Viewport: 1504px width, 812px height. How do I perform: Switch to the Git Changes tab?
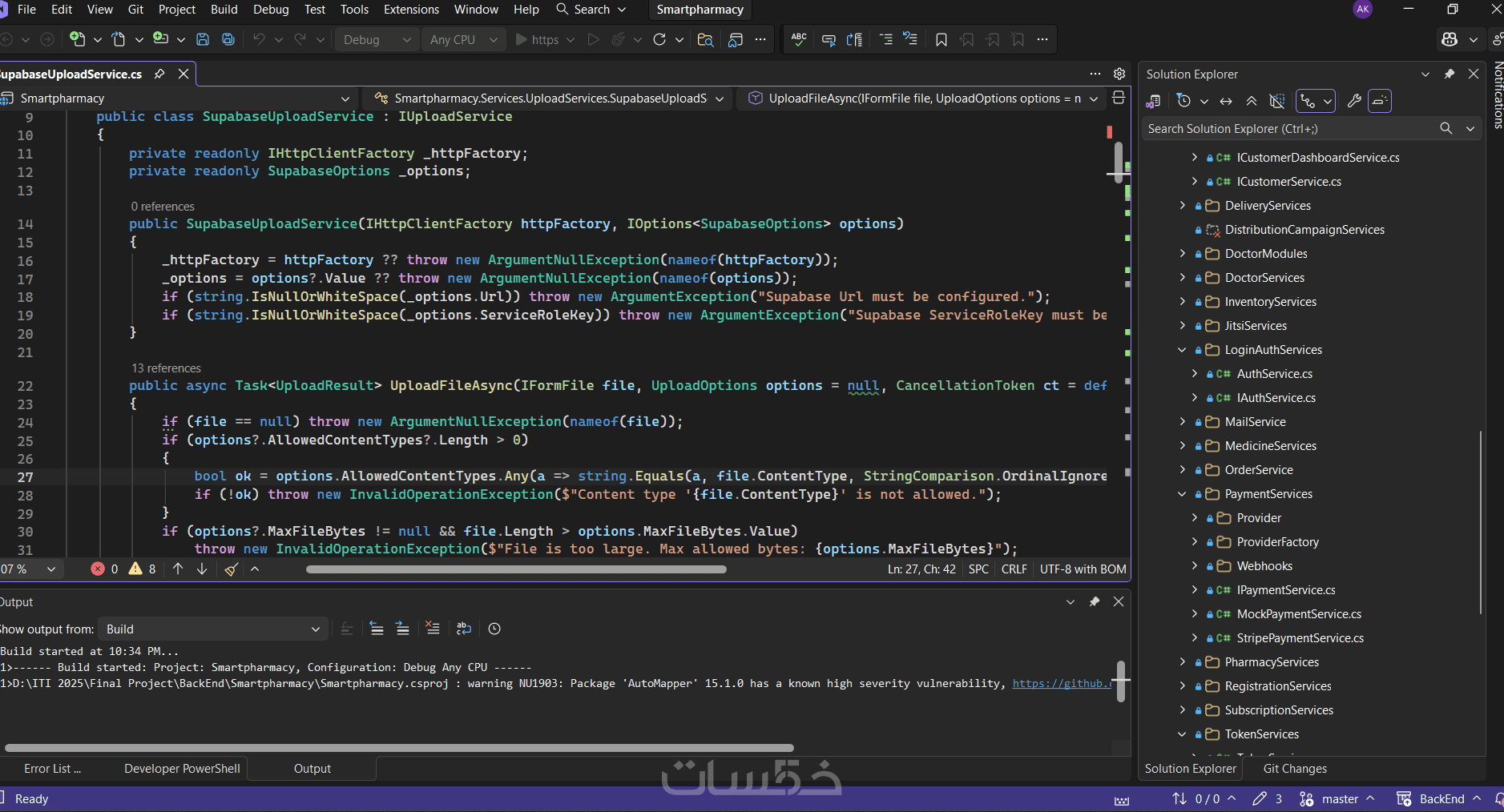click(x=1295, y=769)
